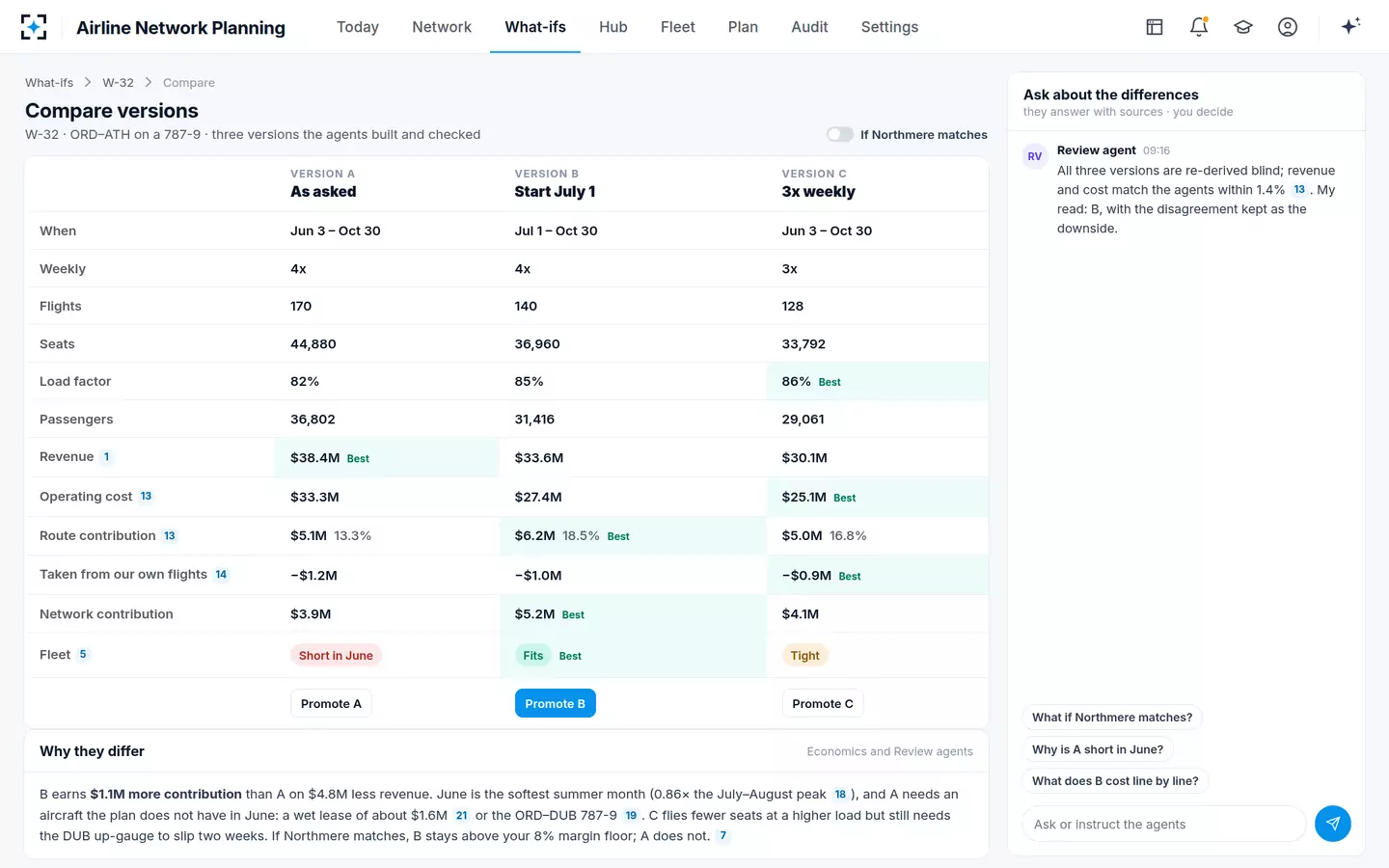The image size is (1389, 868).
Task: Open the Audit tab
Action: (809, 27)
